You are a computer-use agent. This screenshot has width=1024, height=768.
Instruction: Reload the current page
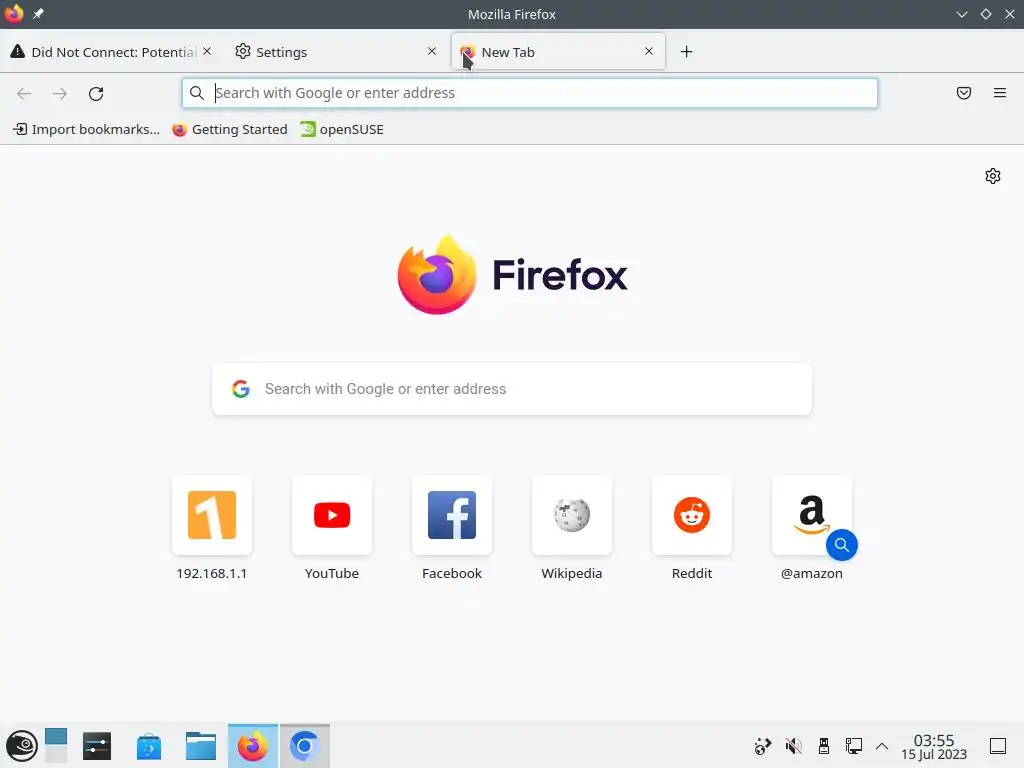(x=96, y=93)
